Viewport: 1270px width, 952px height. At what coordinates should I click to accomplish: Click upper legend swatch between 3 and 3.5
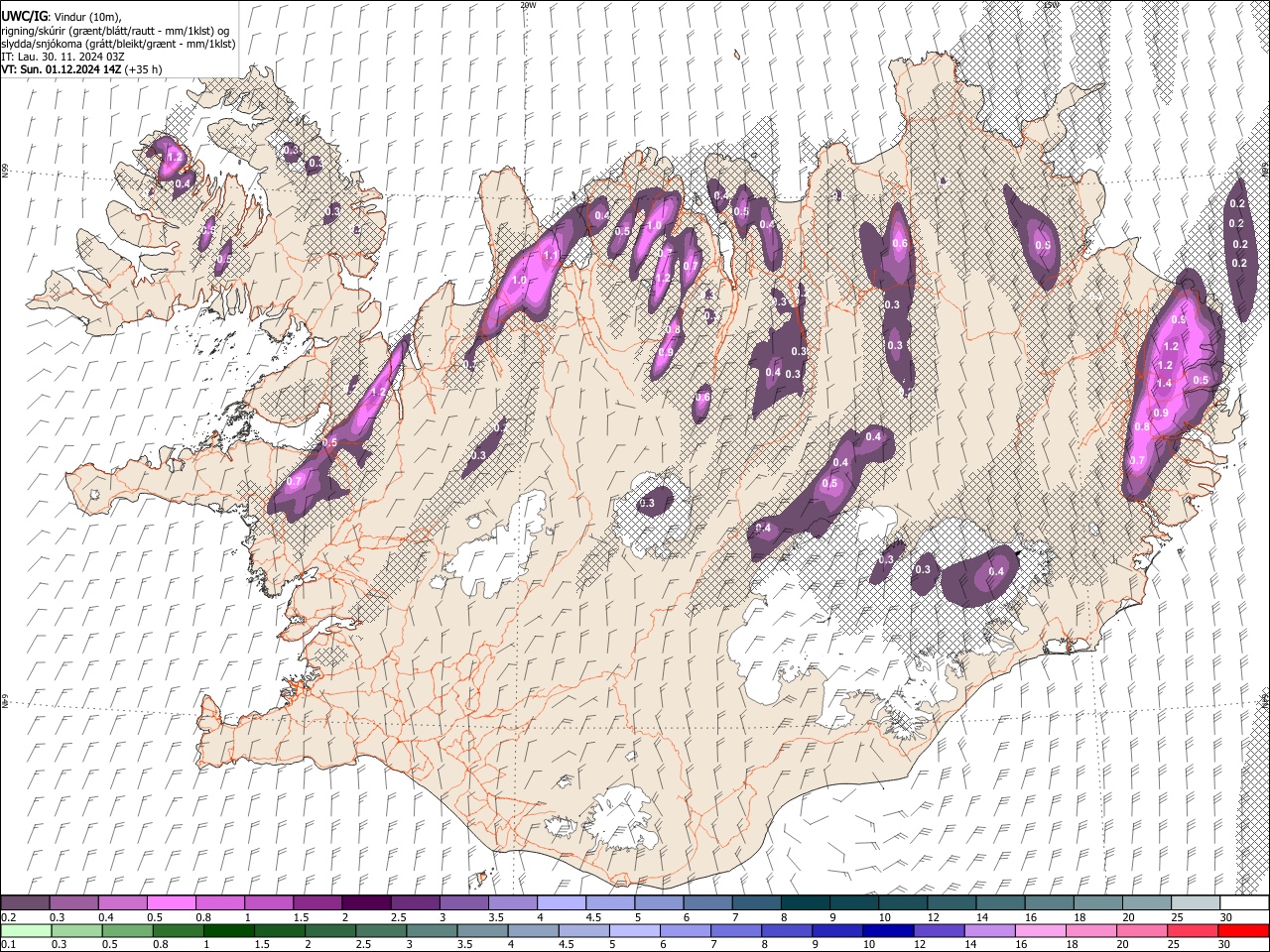click(x=463, y=903)
